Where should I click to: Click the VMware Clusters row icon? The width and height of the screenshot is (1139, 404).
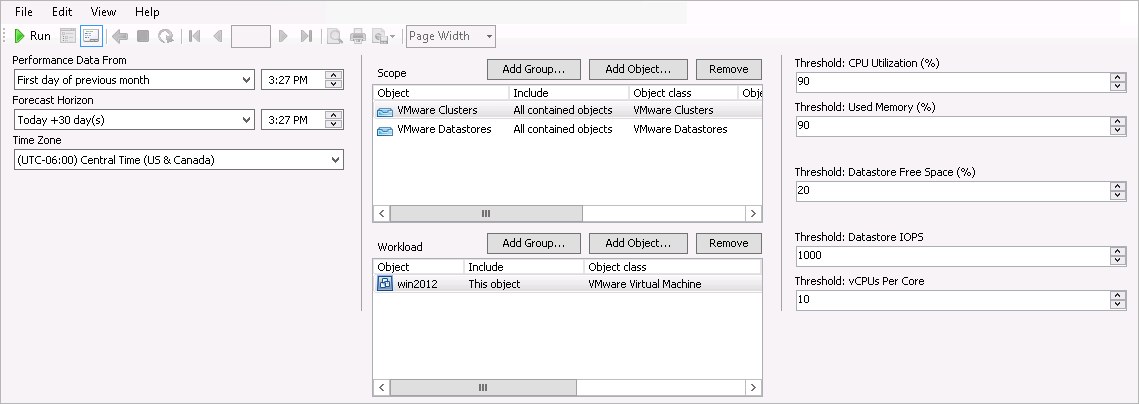coord(385,111)
